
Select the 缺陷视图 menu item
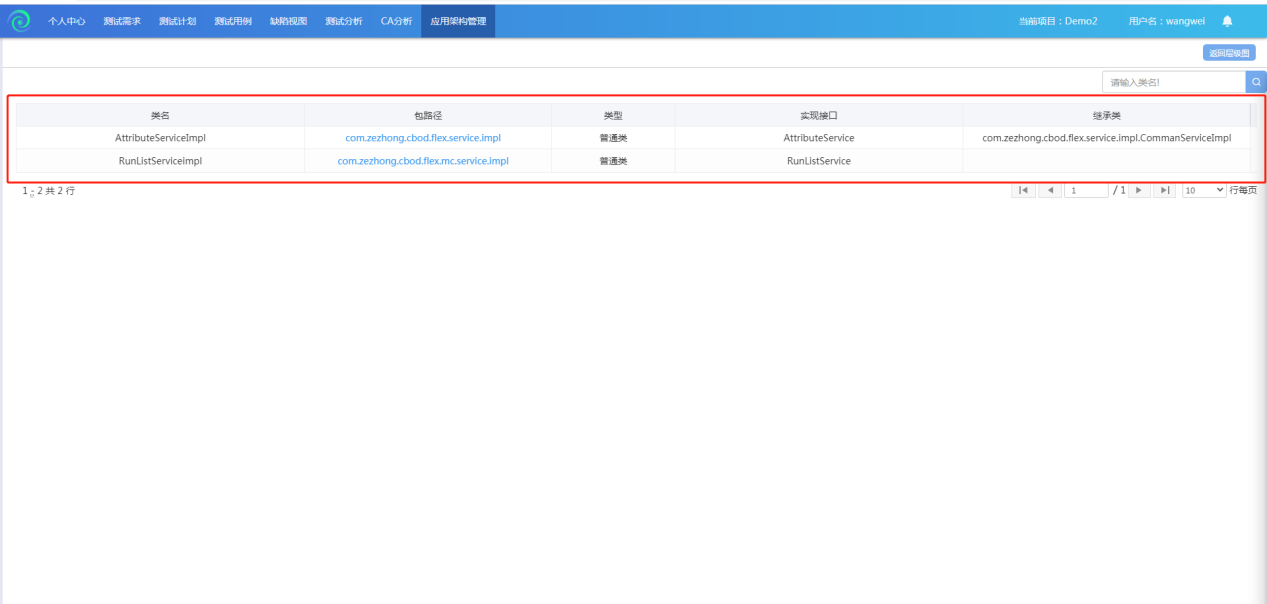288,22
